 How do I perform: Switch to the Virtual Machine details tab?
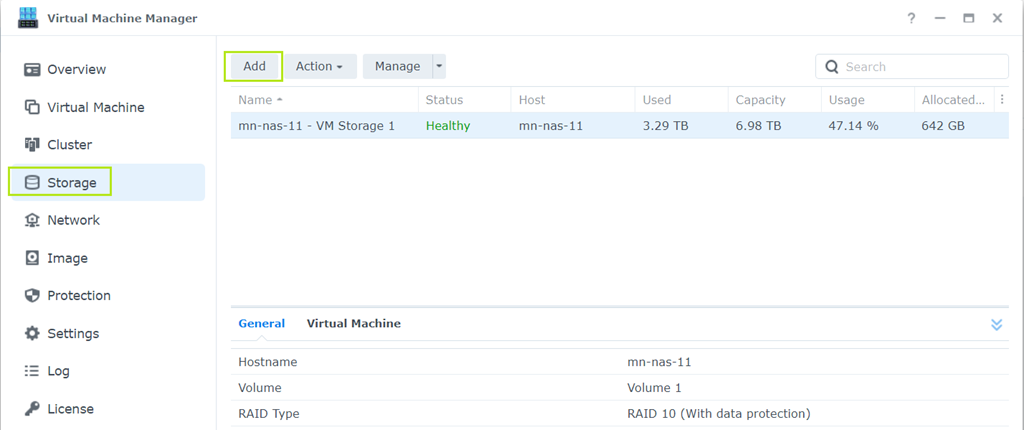click(353, 324)
